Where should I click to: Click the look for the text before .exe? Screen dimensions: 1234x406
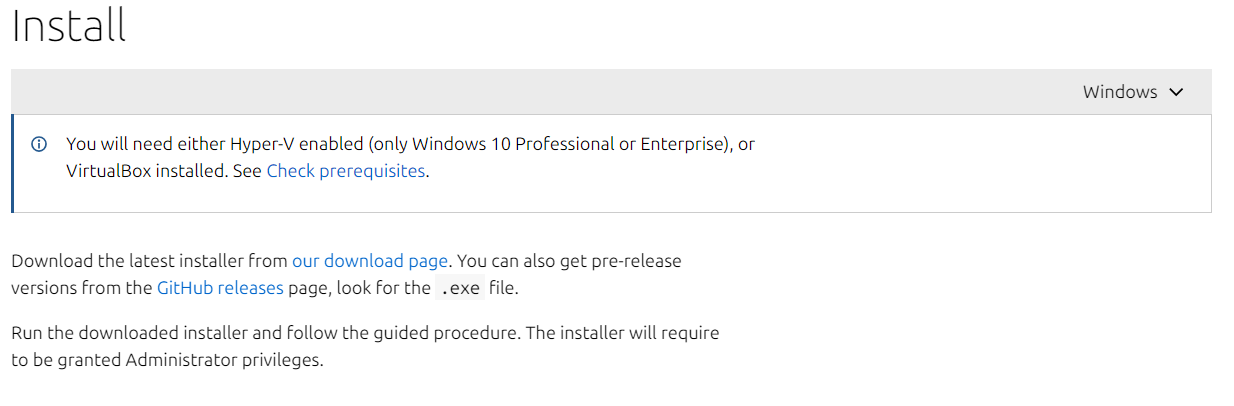[x=381, y=288]
